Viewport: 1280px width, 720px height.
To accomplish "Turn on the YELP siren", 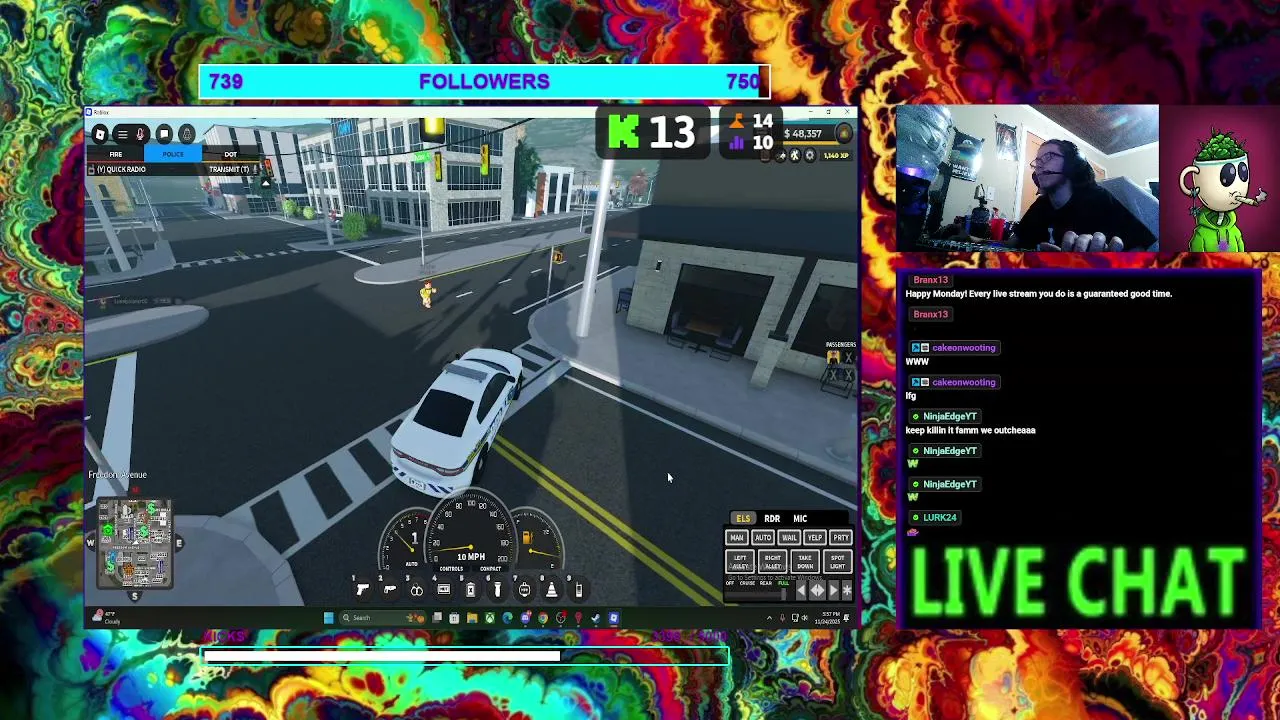I will click(x=815, y=538).
